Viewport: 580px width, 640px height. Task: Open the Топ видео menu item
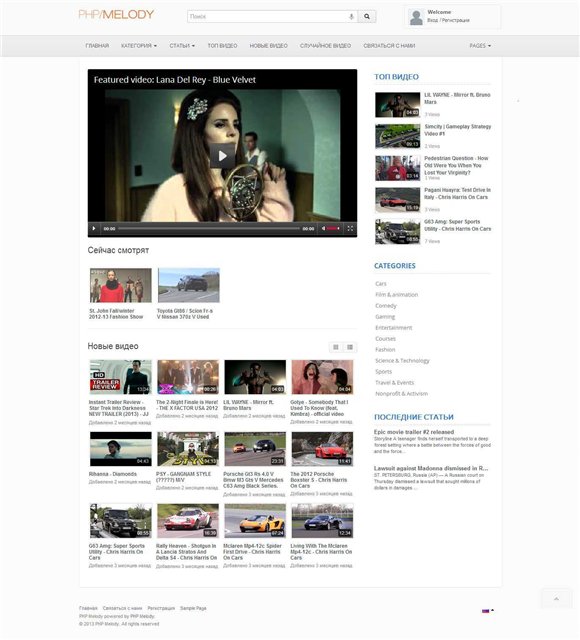click(x=222, y=46)
